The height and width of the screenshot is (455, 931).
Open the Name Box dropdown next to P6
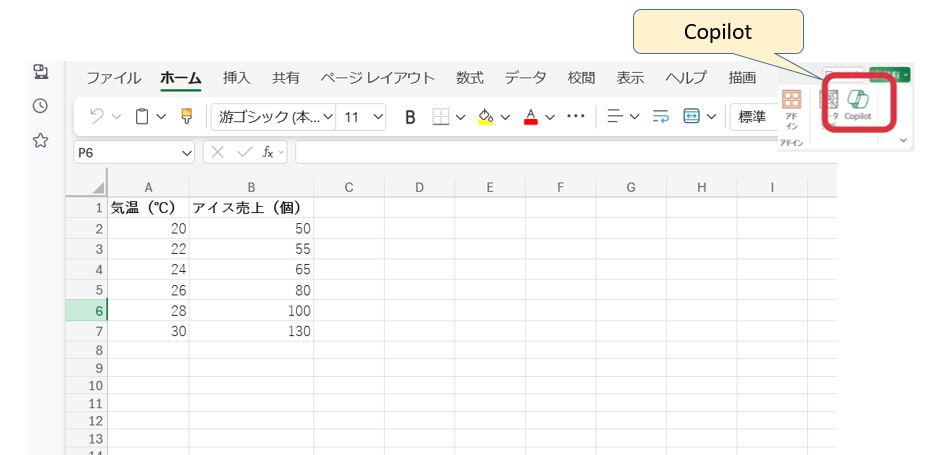point(187,153)
